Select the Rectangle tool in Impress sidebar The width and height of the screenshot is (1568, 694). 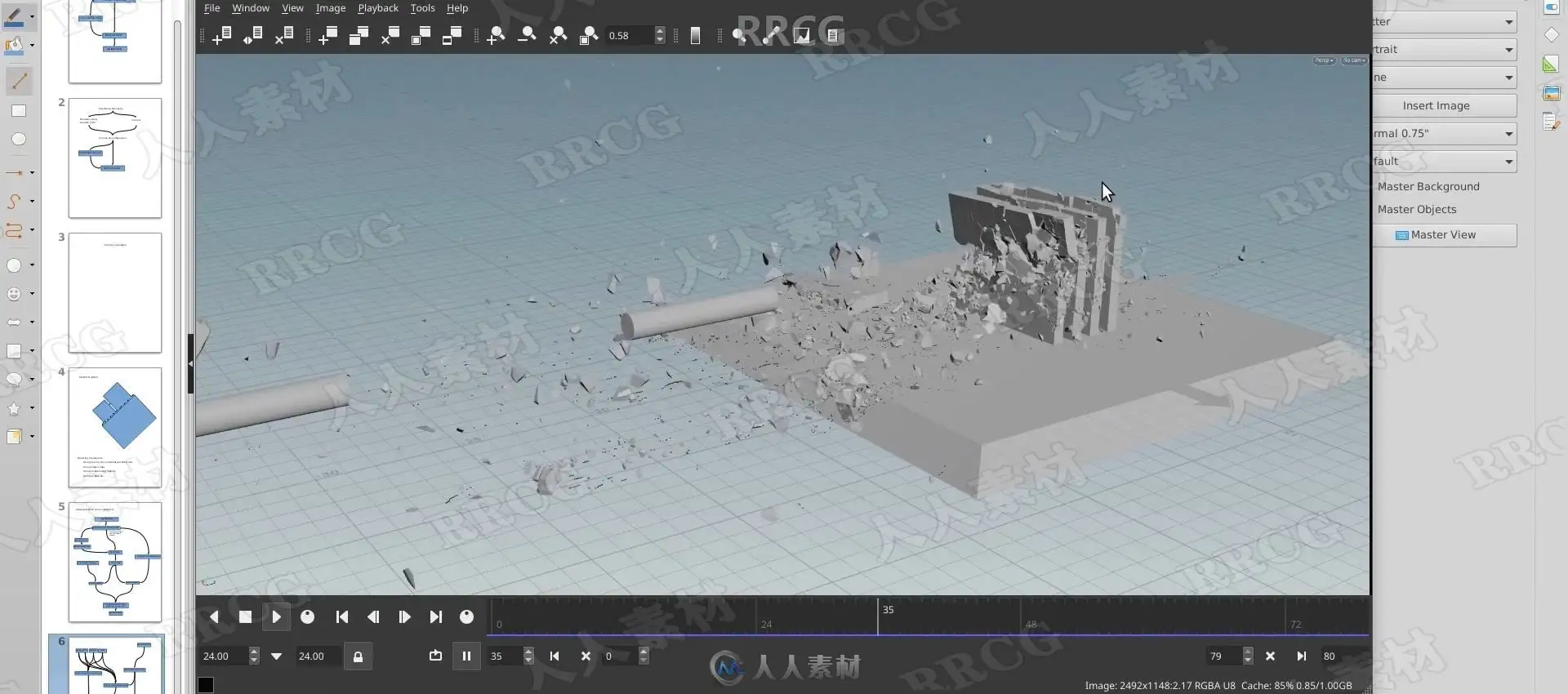point(18,111)
